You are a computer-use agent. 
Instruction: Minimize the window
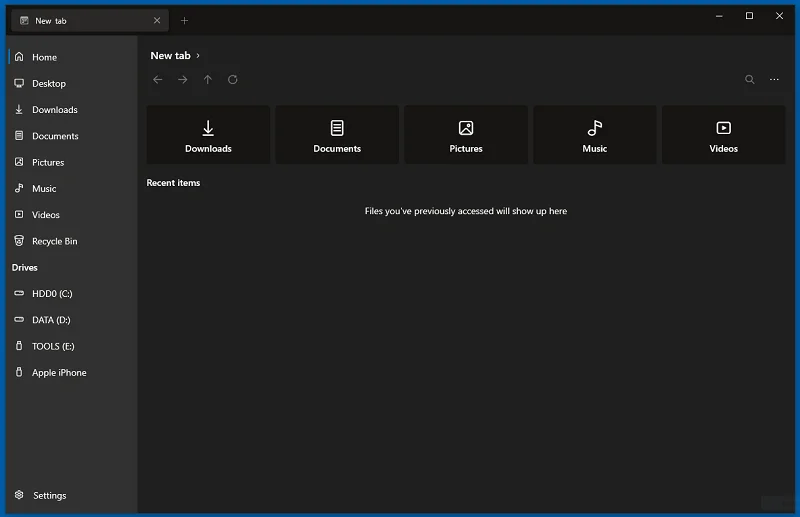click(x=719, y=16)
